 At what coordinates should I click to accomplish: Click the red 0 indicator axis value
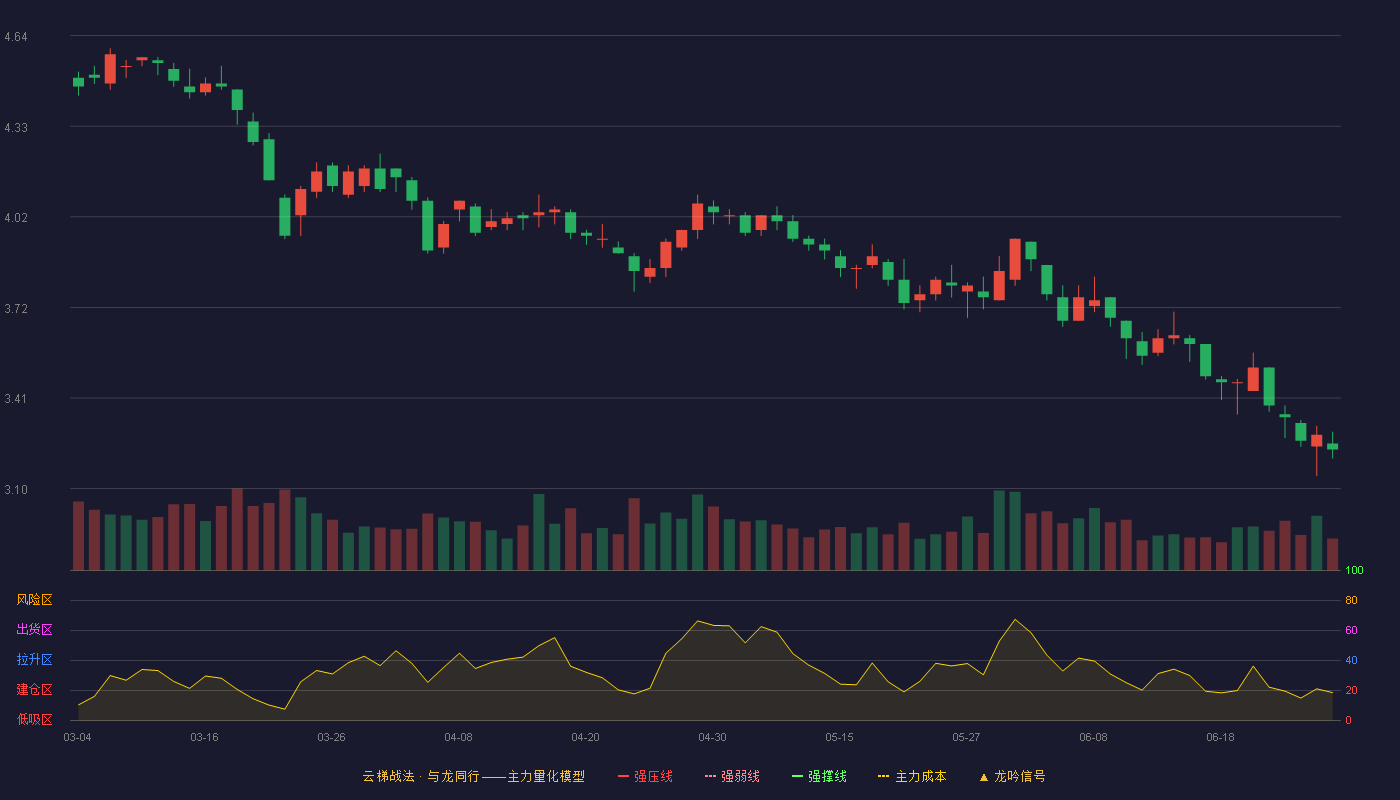point(1348,720)
